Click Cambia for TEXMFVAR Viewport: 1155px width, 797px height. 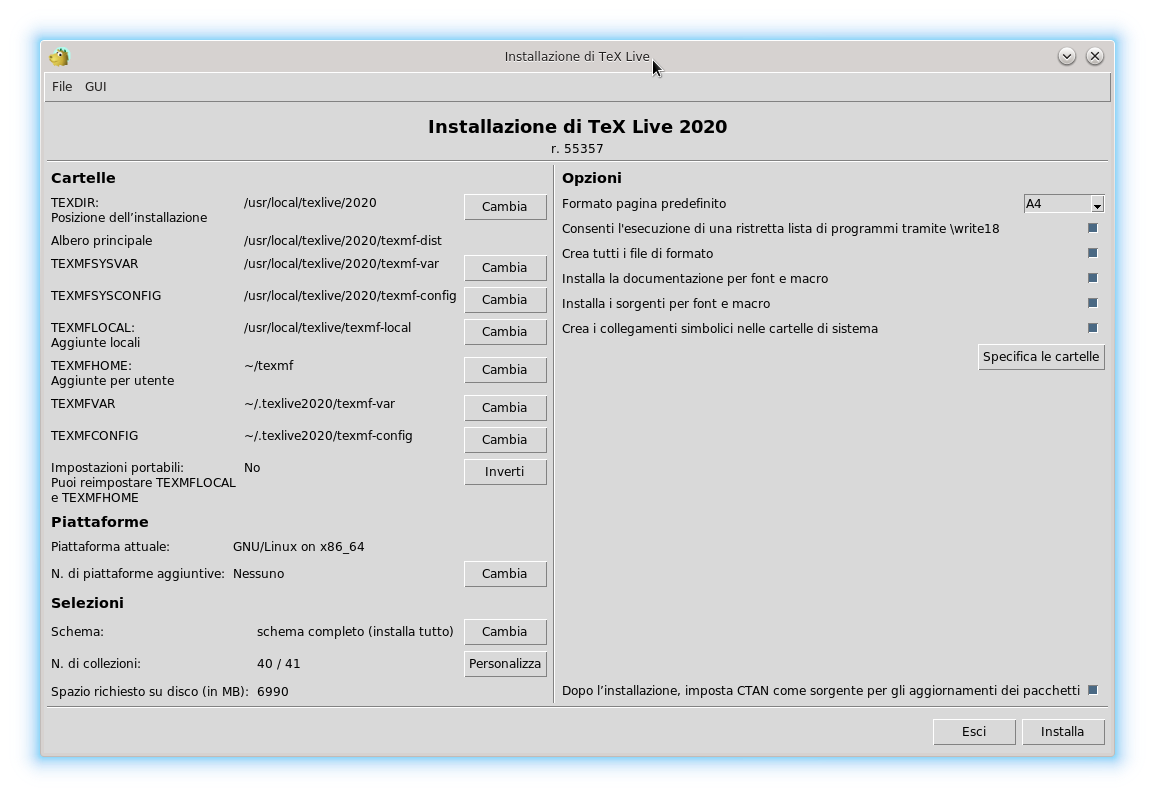point(505,408)
